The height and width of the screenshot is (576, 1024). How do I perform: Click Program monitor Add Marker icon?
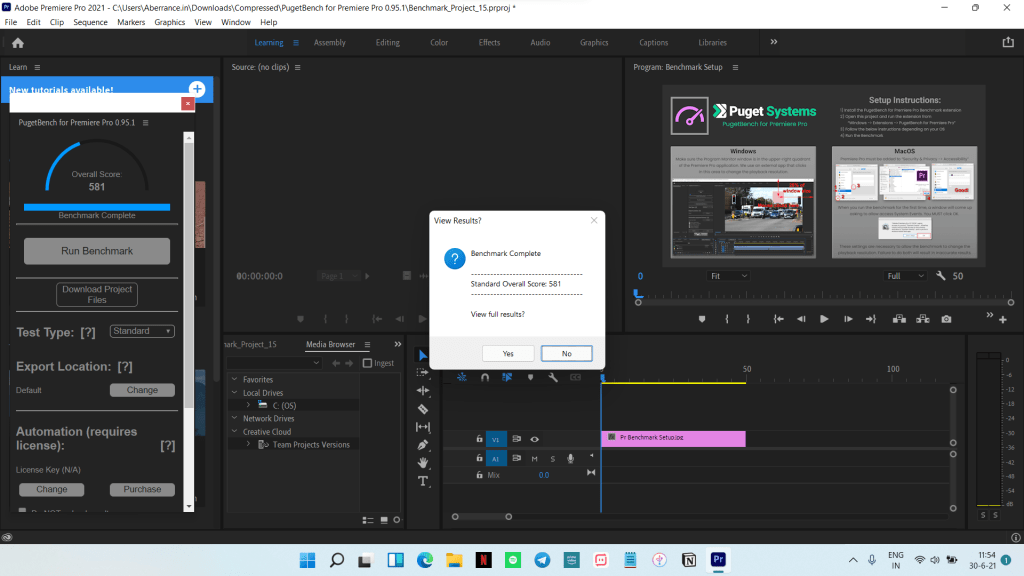702,319
